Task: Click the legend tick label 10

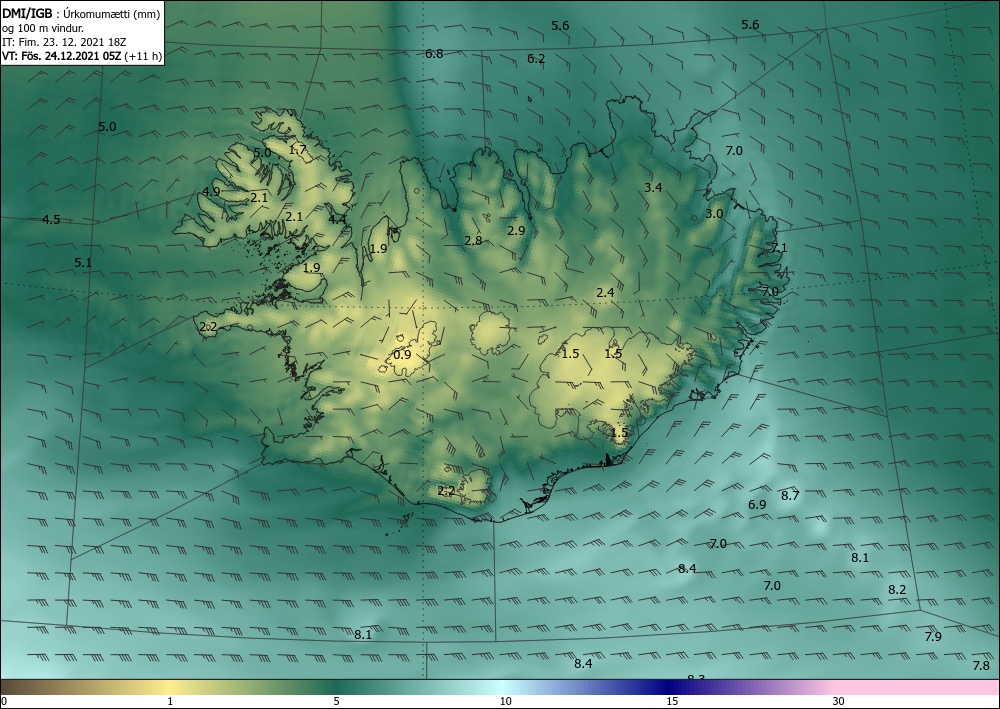Action: coord(506,701)
